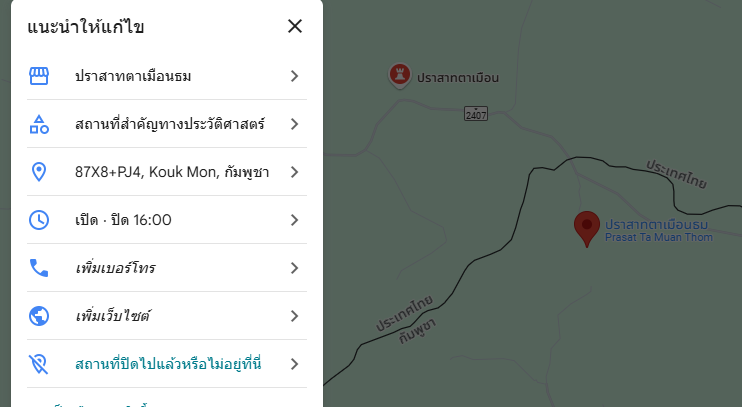Click the phone icon for เพิ่มเบอร์โทร
The width and height of the screenshot is (742, 407).
coord(39,268)
